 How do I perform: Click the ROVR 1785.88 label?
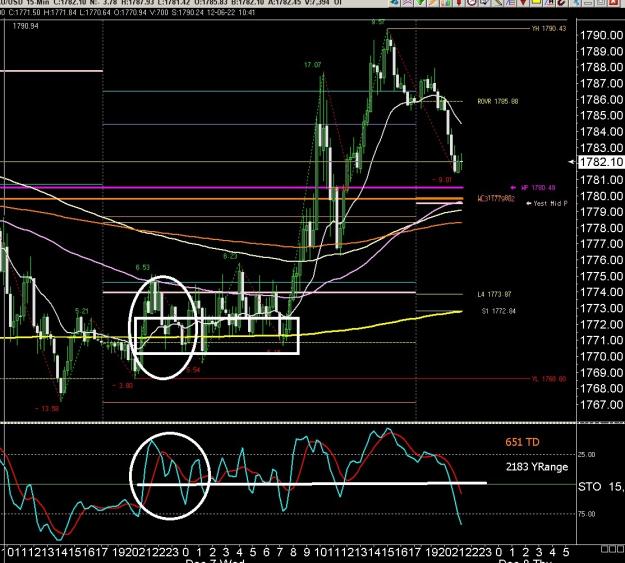498,101
